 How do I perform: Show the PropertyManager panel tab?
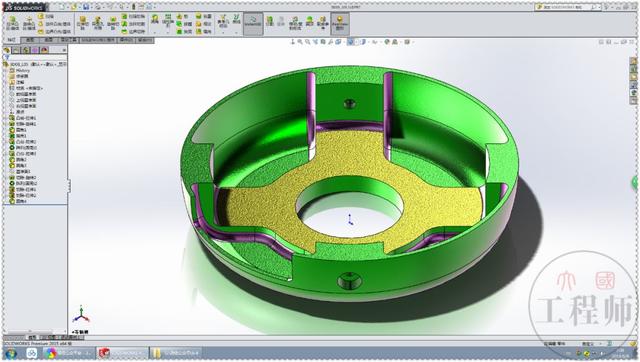(x=16, y=50)
